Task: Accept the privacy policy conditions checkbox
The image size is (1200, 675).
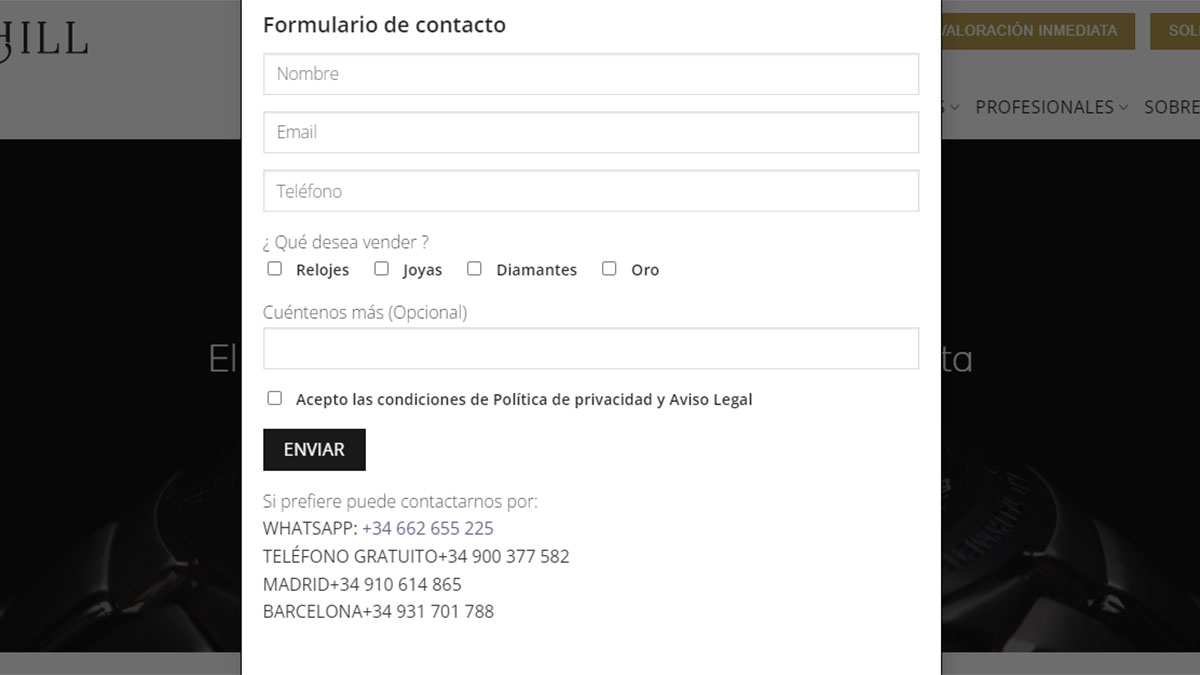Action: tap(275, 398)
